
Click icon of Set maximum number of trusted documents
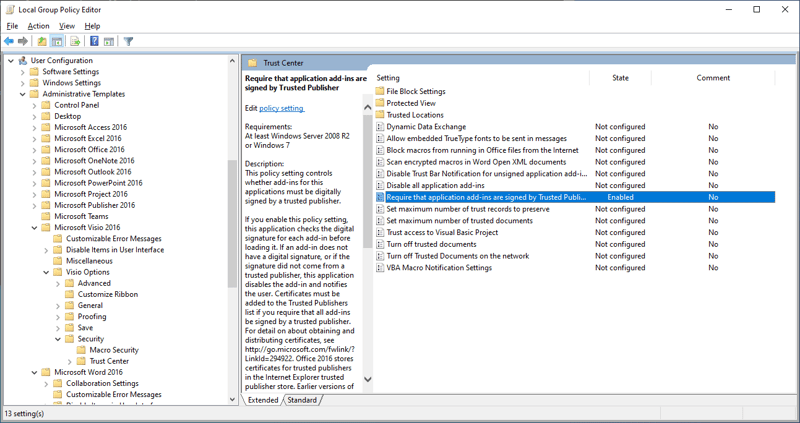click(x=380, y=221)
